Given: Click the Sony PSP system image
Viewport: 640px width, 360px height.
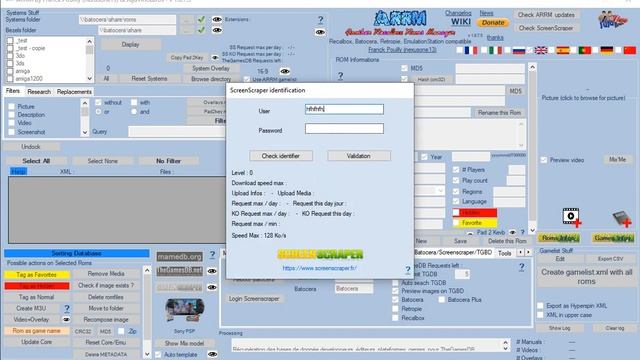Looking at the screenshot, I should coord(185,311).
